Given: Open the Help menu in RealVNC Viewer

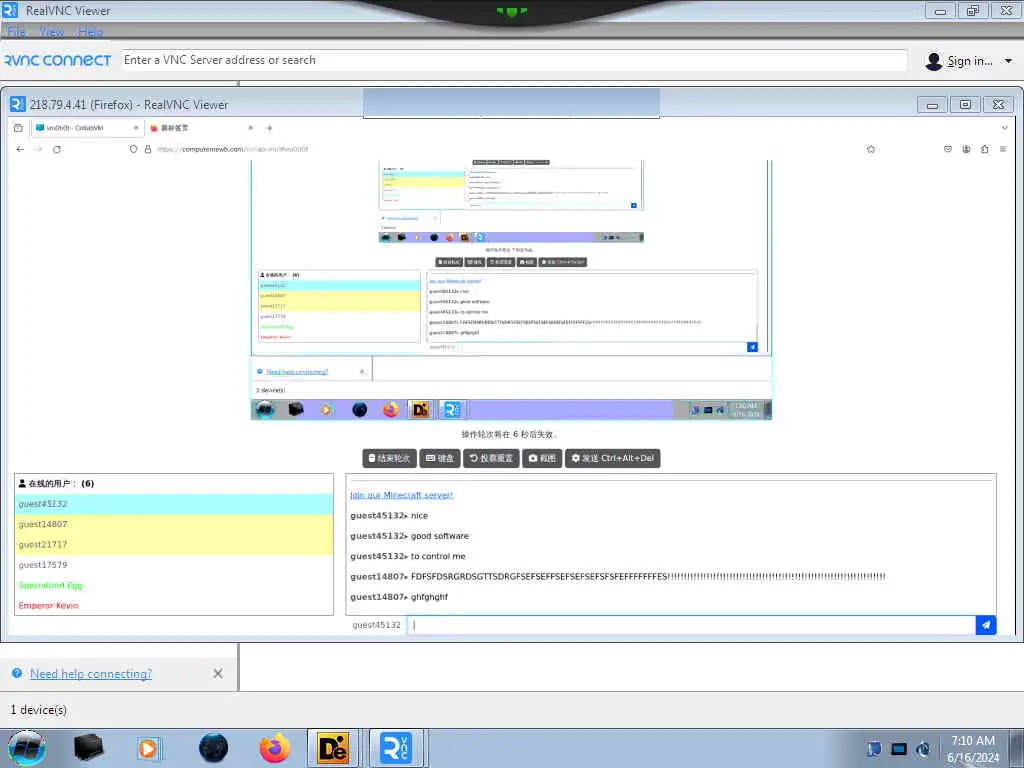Looking at the screenshot, I should coord(90,31).
